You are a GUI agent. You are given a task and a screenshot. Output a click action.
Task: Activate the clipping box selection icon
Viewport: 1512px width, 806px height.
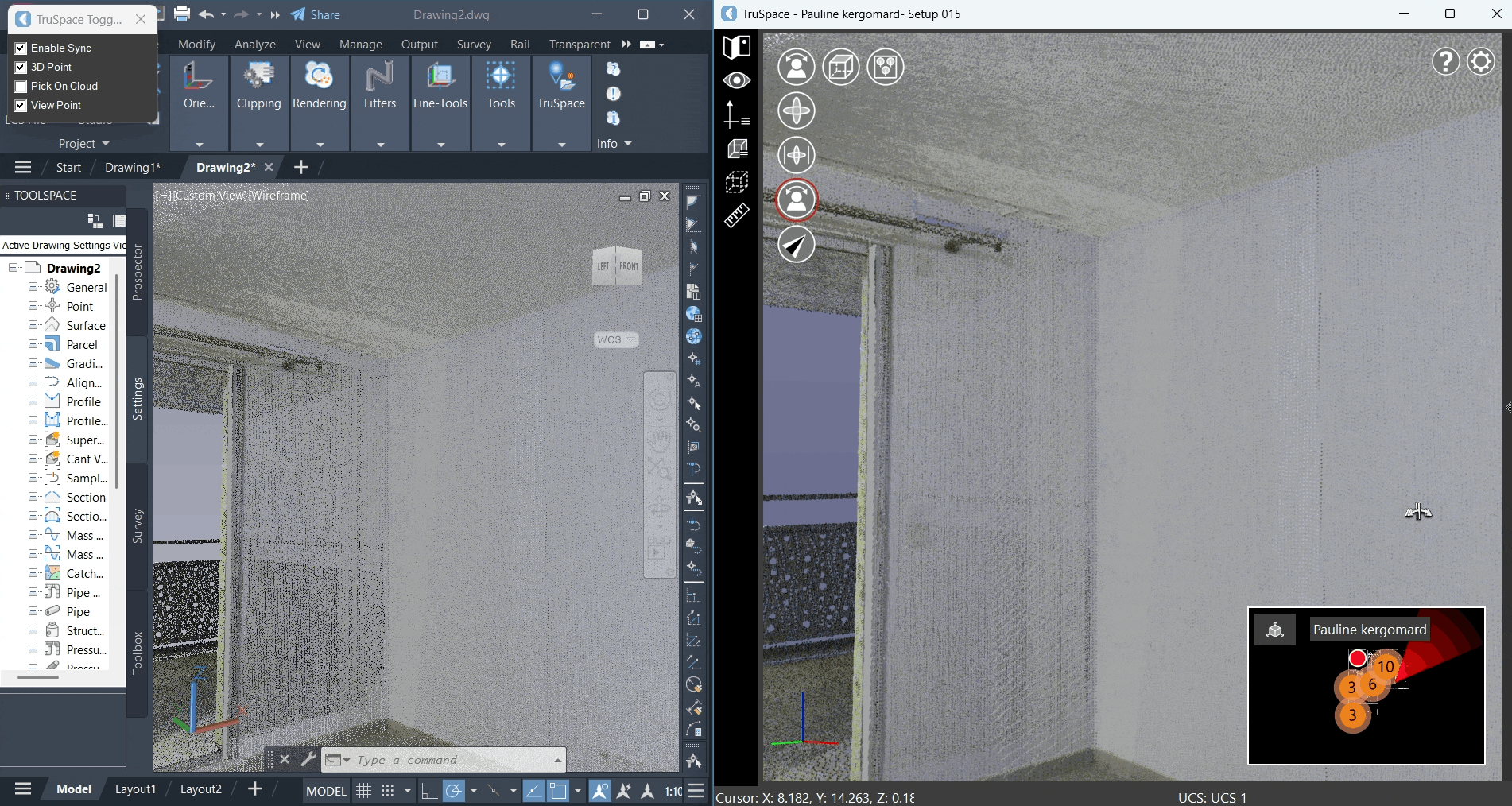tap(736, 181)
